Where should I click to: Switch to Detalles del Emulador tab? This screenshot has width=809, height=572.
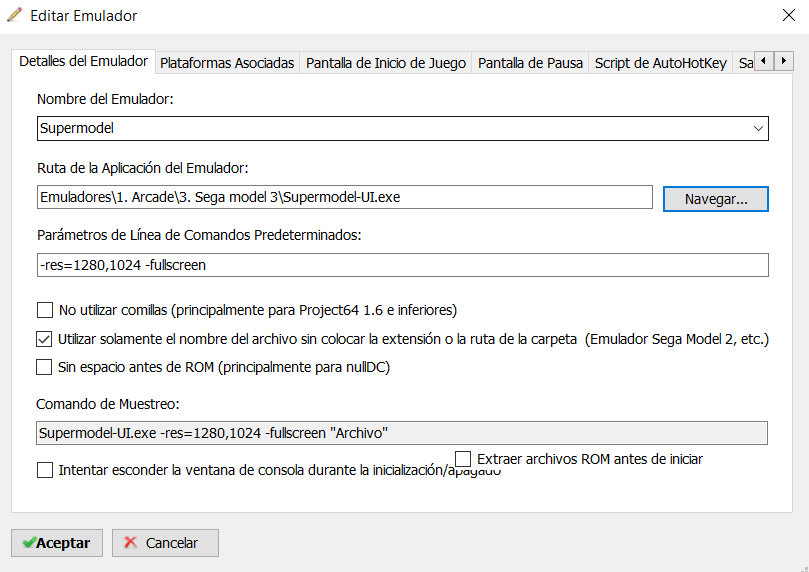(x=84, y=62)
